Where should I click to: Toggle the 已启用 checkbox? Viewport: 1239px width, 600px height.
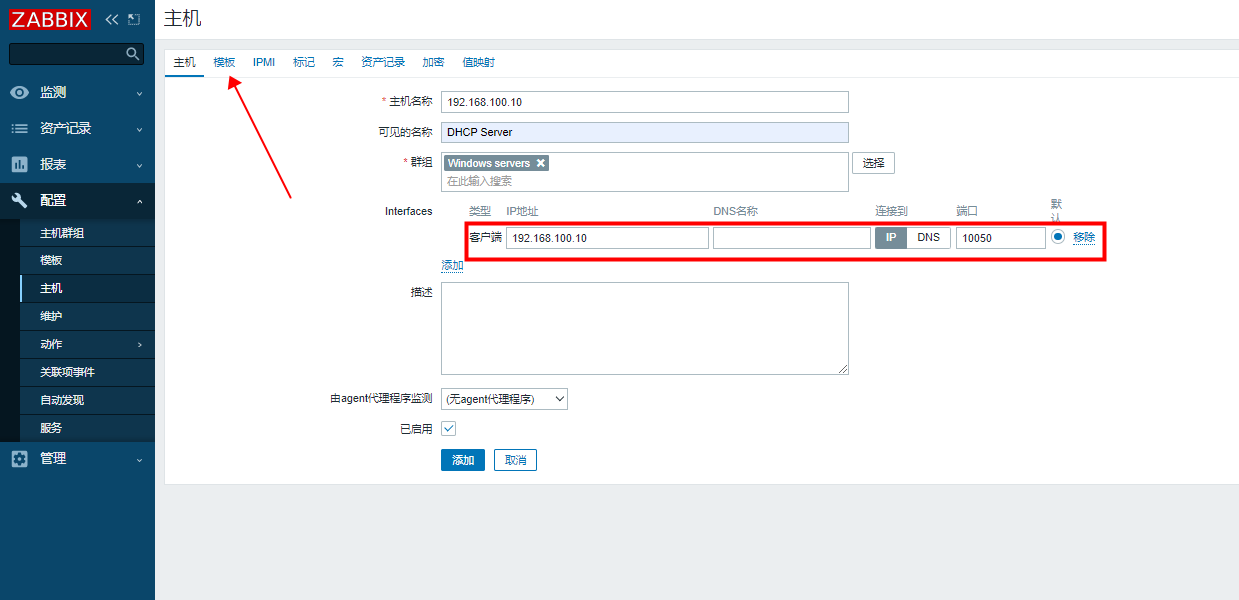[x=449, y=428]
